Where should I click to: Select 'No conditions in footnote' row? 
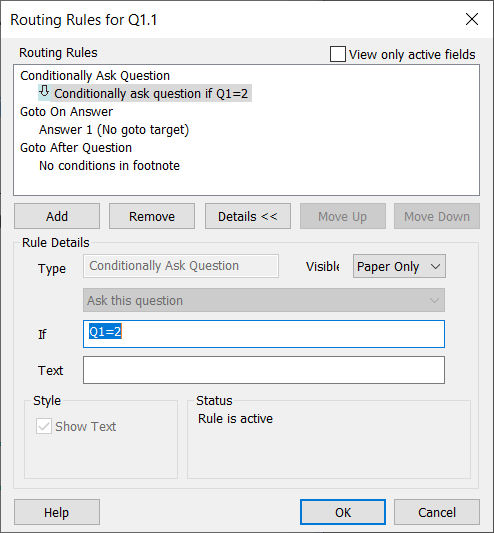point(109,166)
